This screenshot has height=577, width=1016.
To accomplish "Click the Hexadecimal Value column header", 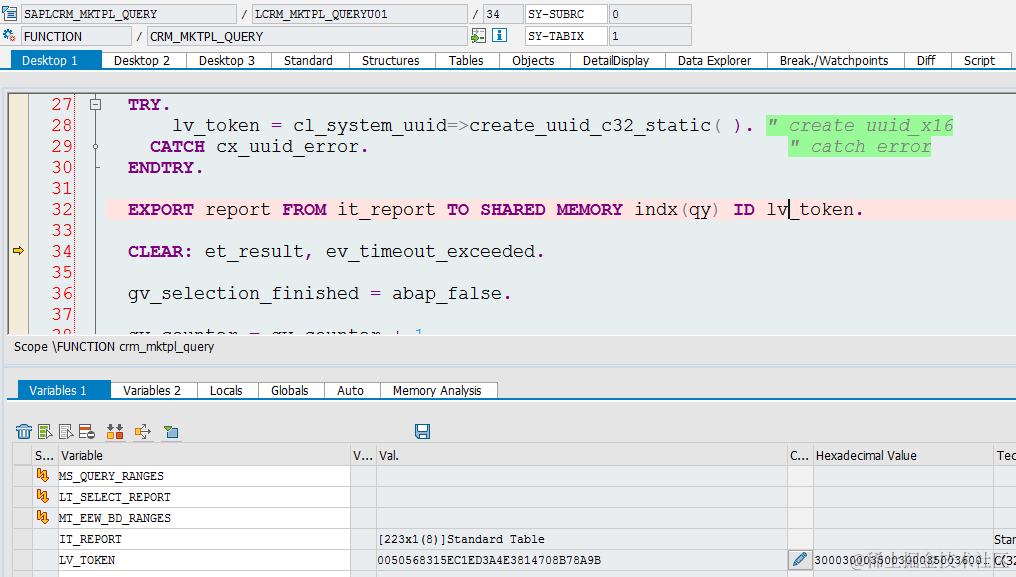I will [x=903, y=455].
